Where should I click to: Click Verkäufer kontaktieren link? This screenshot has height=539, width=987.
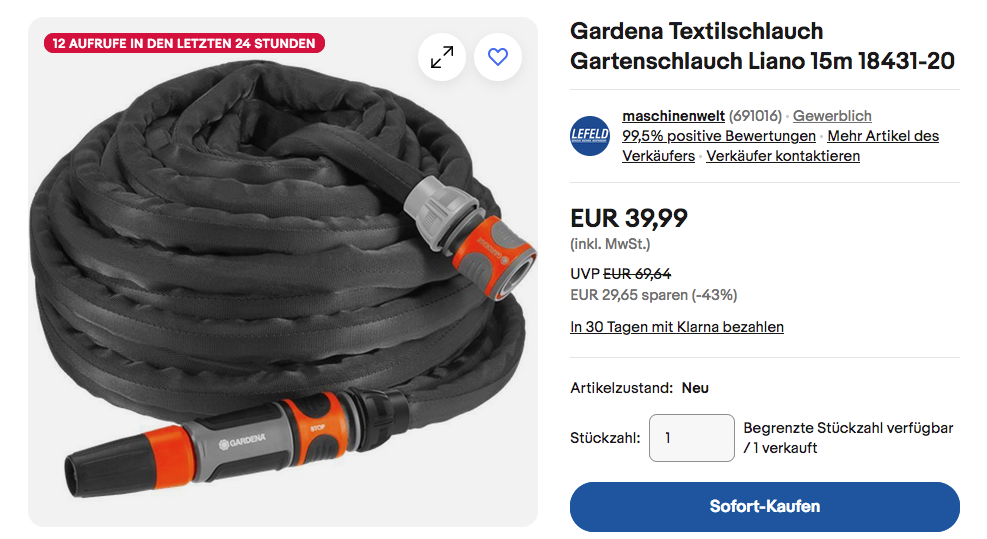click(x=782, y=156)
